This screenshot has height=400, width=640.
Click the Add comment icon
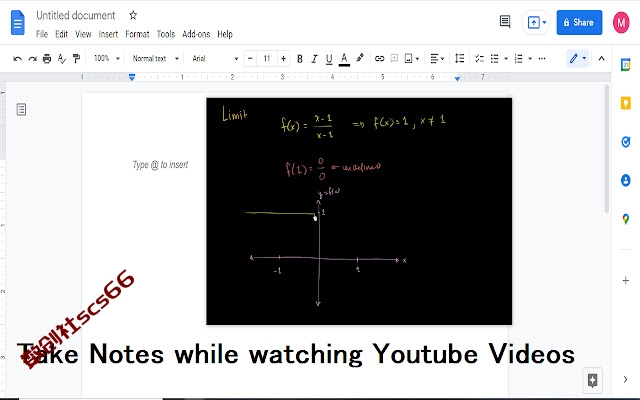pos(394,59)
